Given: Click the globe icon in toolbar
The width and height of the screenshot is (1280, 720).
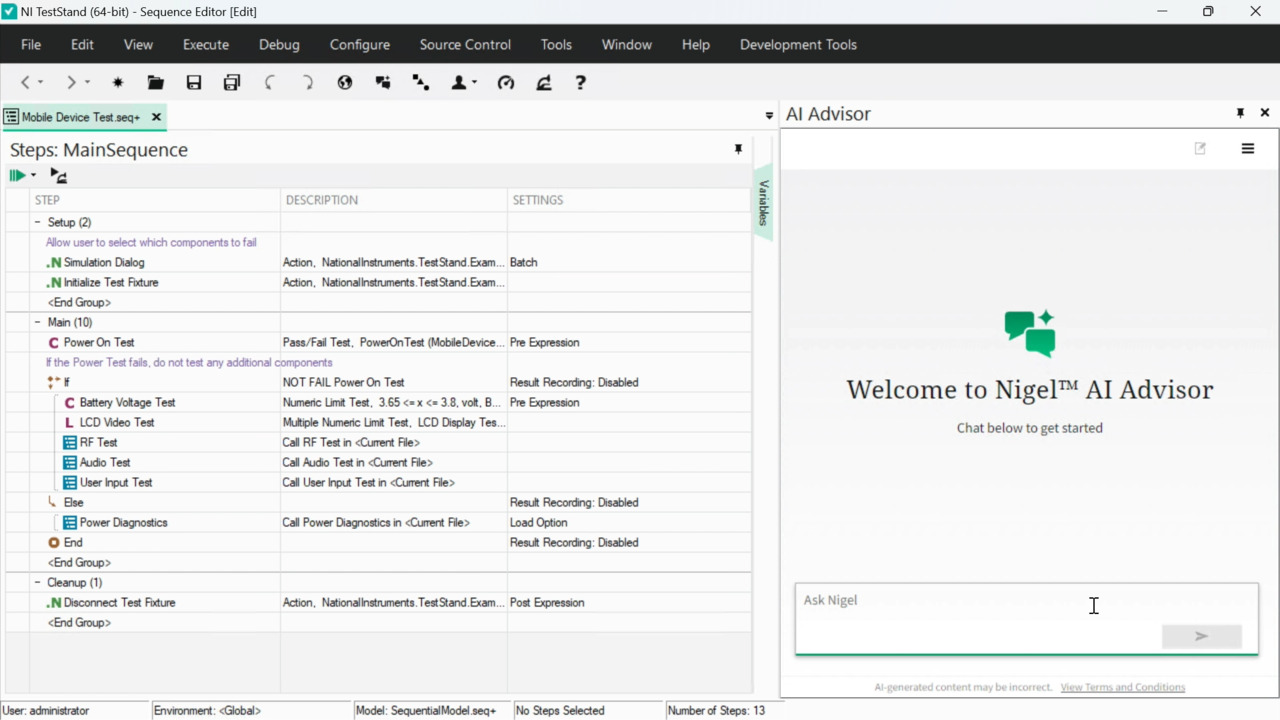Looking at the screenshot, I should 345,83.
